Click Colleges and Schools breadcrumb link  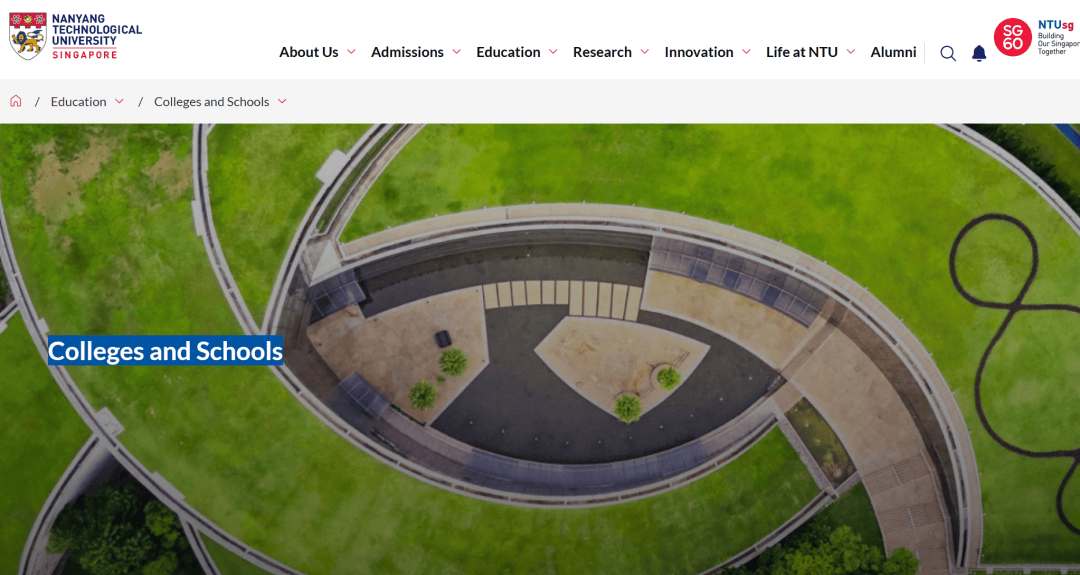click(211, 102)
